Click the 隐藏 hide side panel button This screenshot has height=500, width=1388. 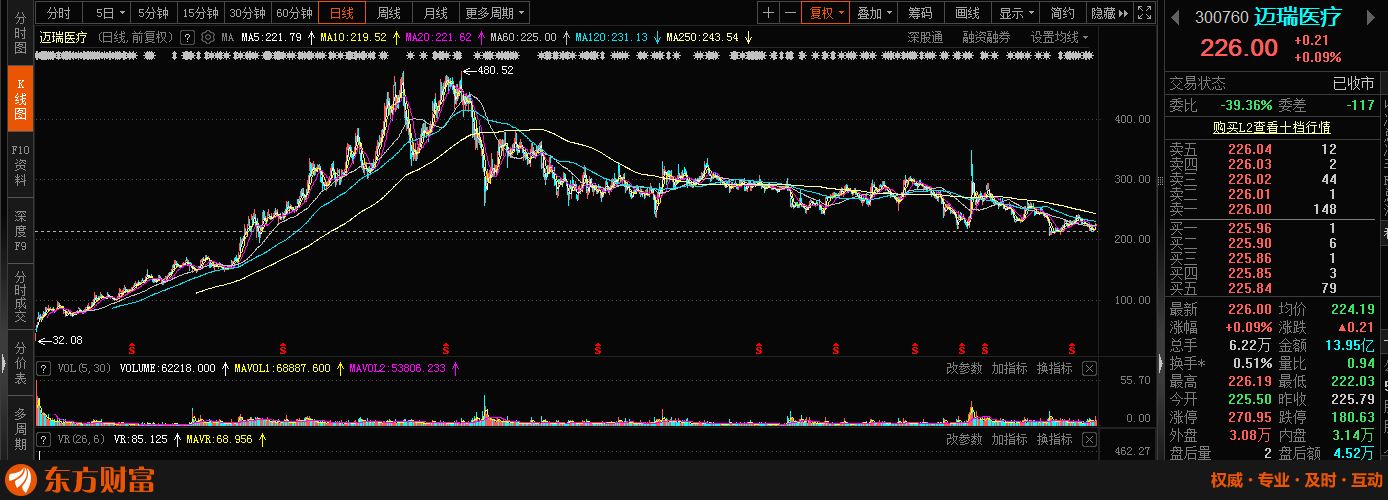[1108, 13]
